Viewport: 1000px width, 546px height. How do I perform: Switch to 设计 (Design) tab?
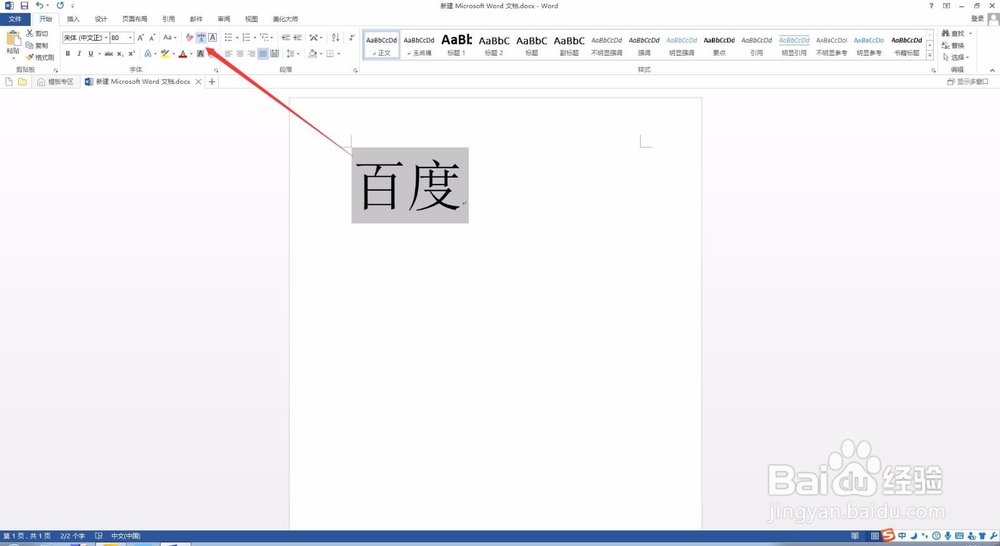[x=101, y=19]
